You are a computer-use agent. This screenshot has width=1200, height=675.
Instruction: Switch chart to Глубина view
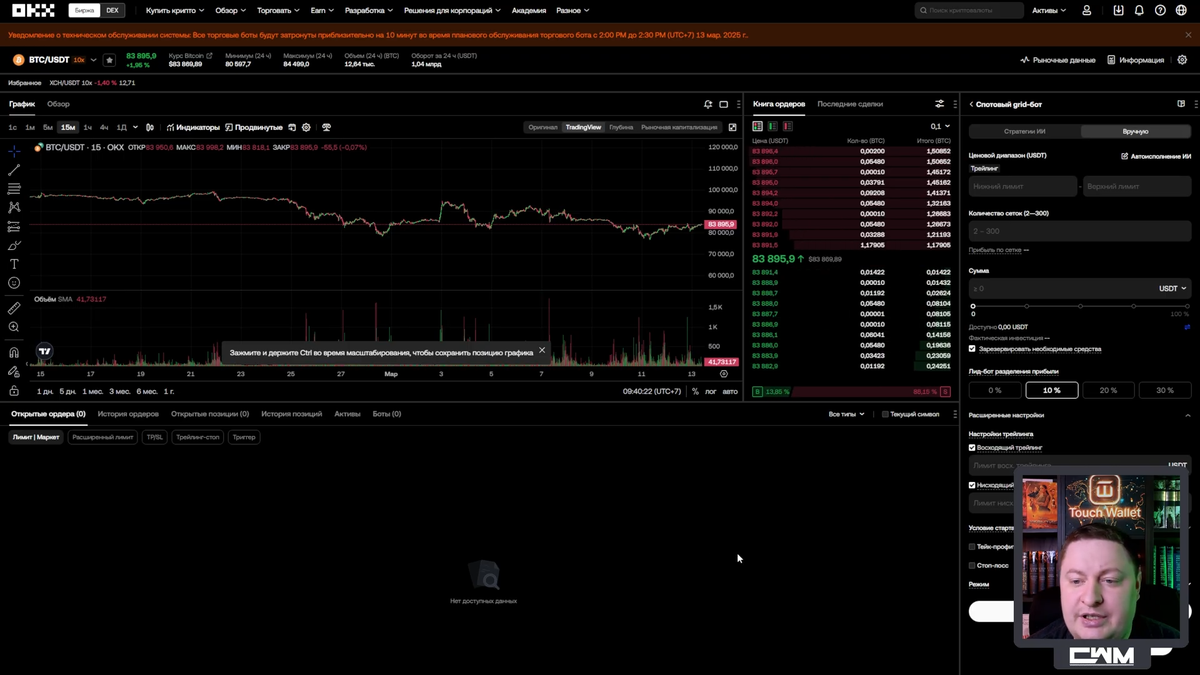click(621, 127)
